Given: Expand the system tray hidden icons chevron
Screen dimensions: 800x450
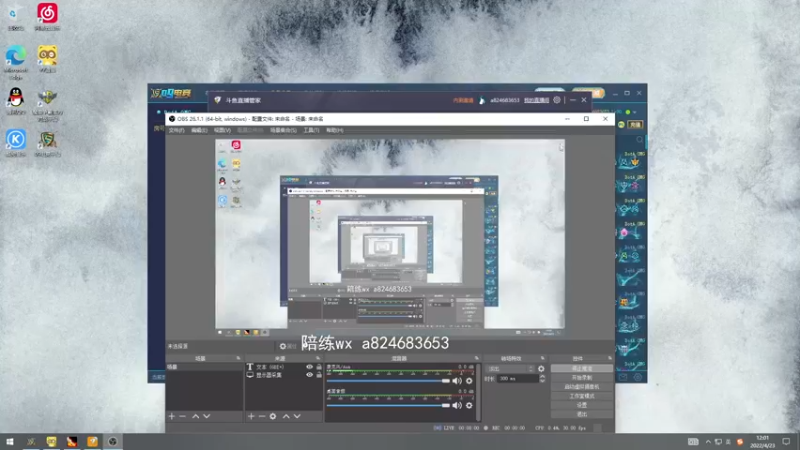Looking at the screenshot, I should tap(708, 441).
